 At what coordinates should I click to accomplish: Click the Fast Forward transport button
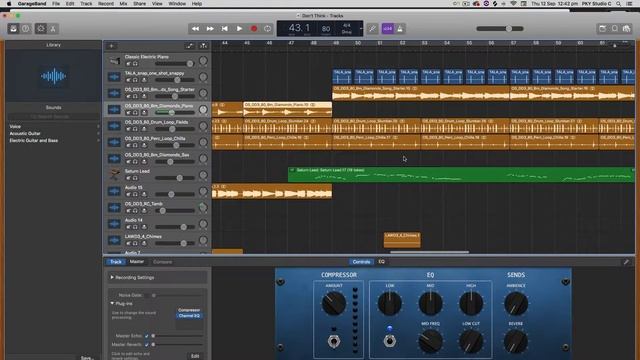click(210, 29)
